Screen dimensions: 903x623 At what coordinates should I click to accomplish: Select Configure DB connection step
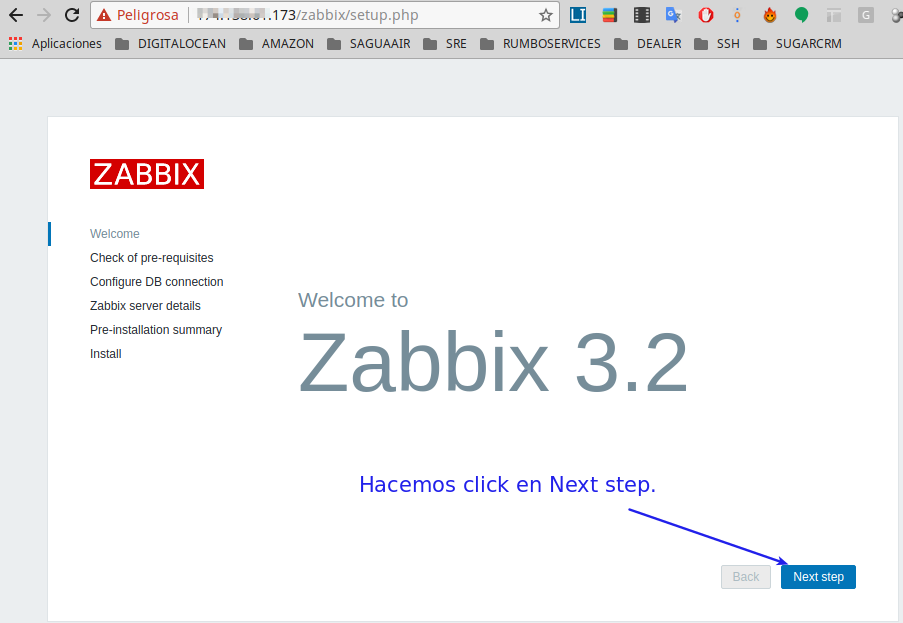pos(157,282)
